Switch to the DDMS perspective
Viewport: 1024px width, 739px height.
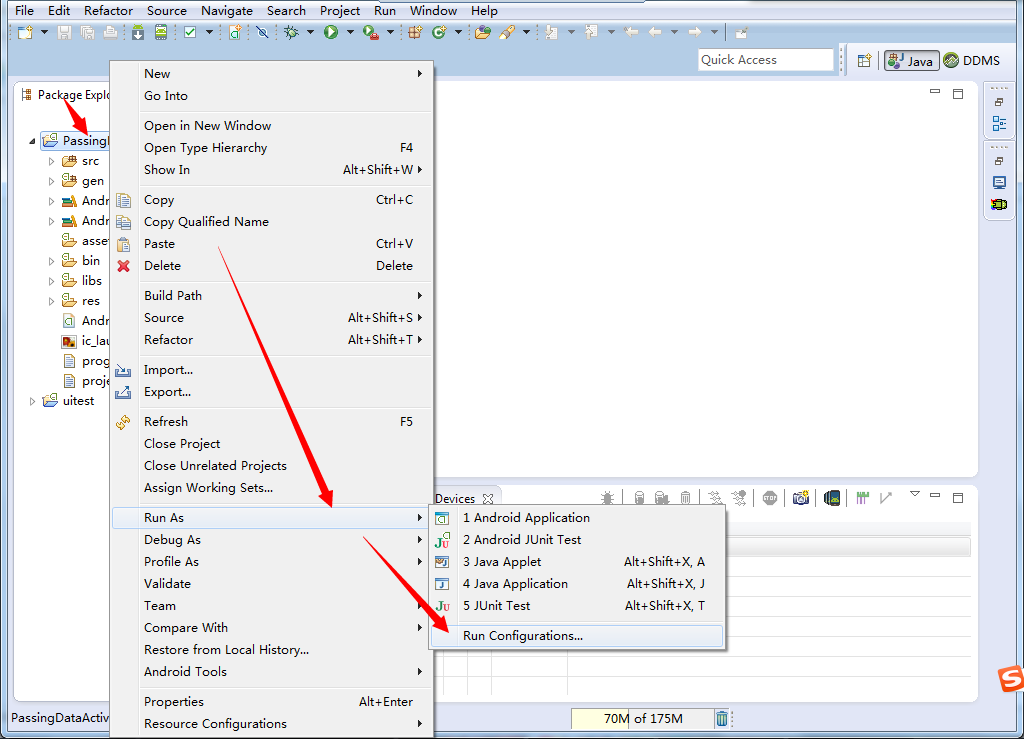[972, 61]
